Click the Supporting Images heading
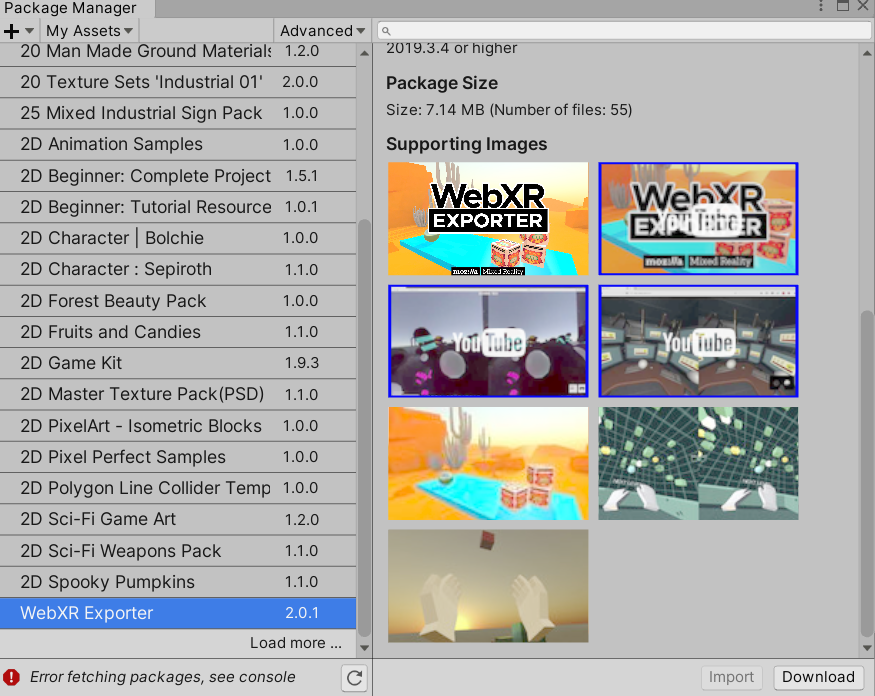The image size is (875, 696). (467, 144)
